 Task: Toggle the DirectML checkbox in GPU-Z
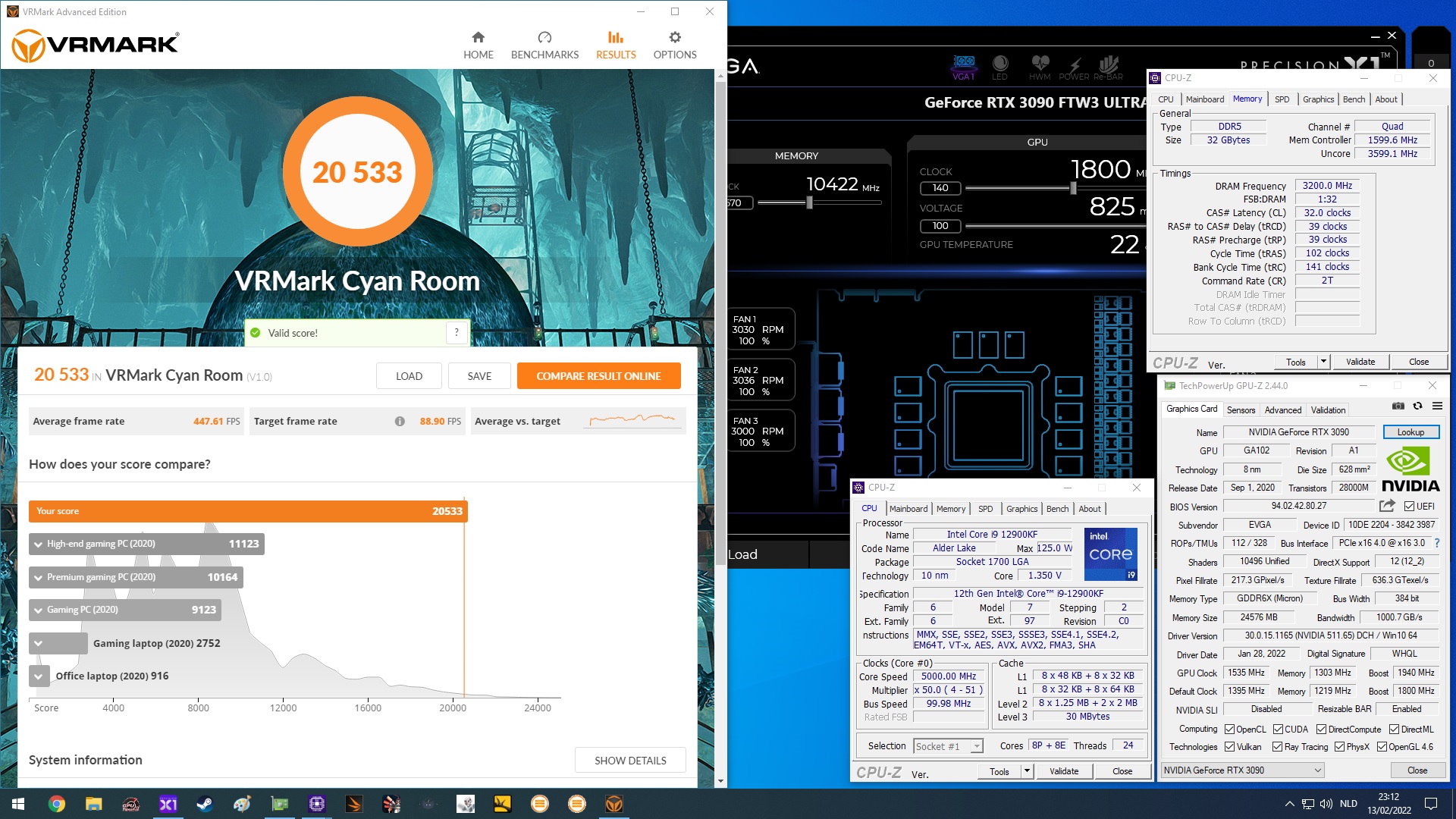click(x=1394, y=730)
